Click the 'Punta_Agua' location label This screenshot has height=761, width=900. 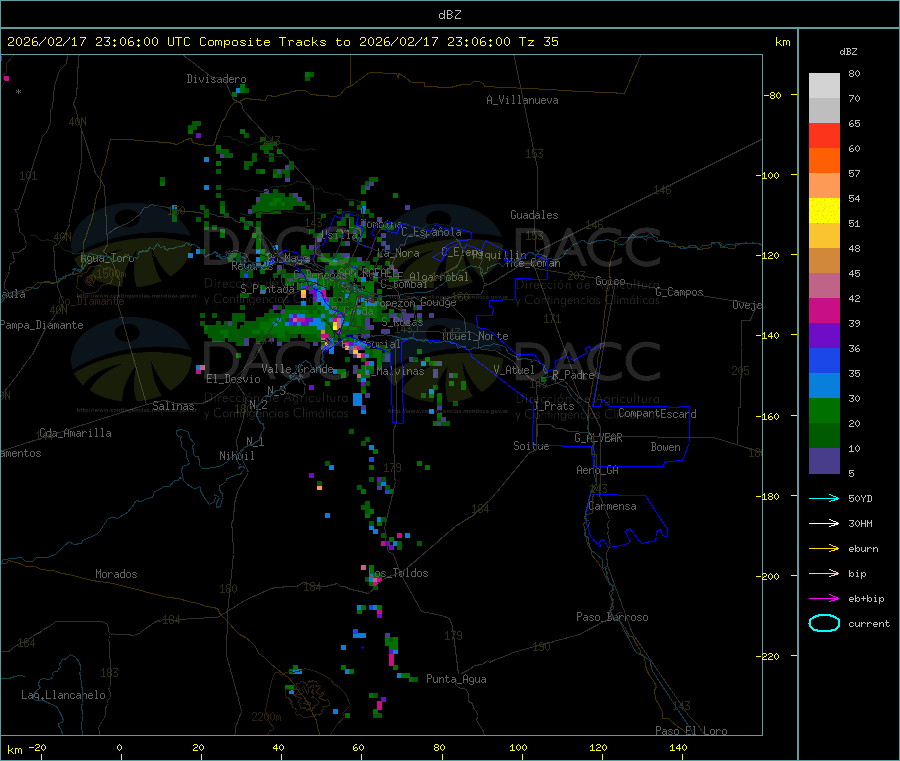[x=456, y=679]
